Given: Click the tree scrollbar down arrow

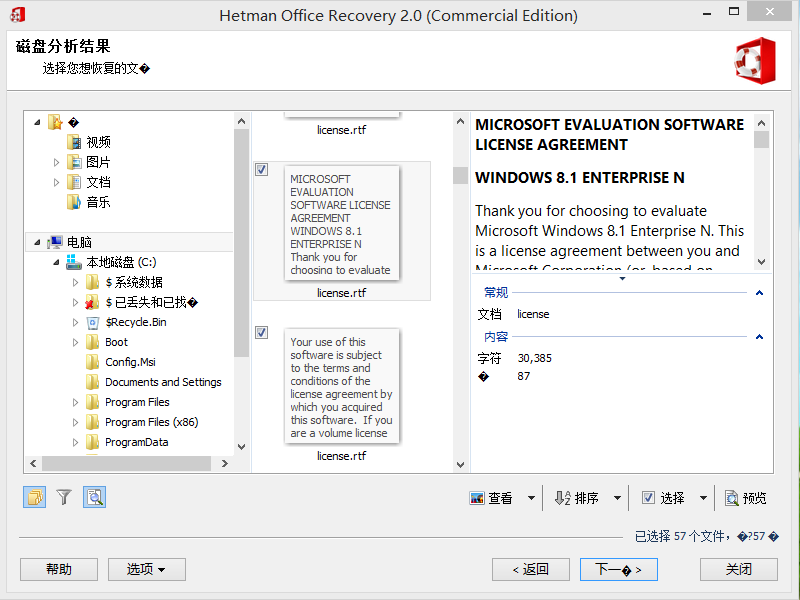Looking at the screenshot, I should tap(241, 447).
